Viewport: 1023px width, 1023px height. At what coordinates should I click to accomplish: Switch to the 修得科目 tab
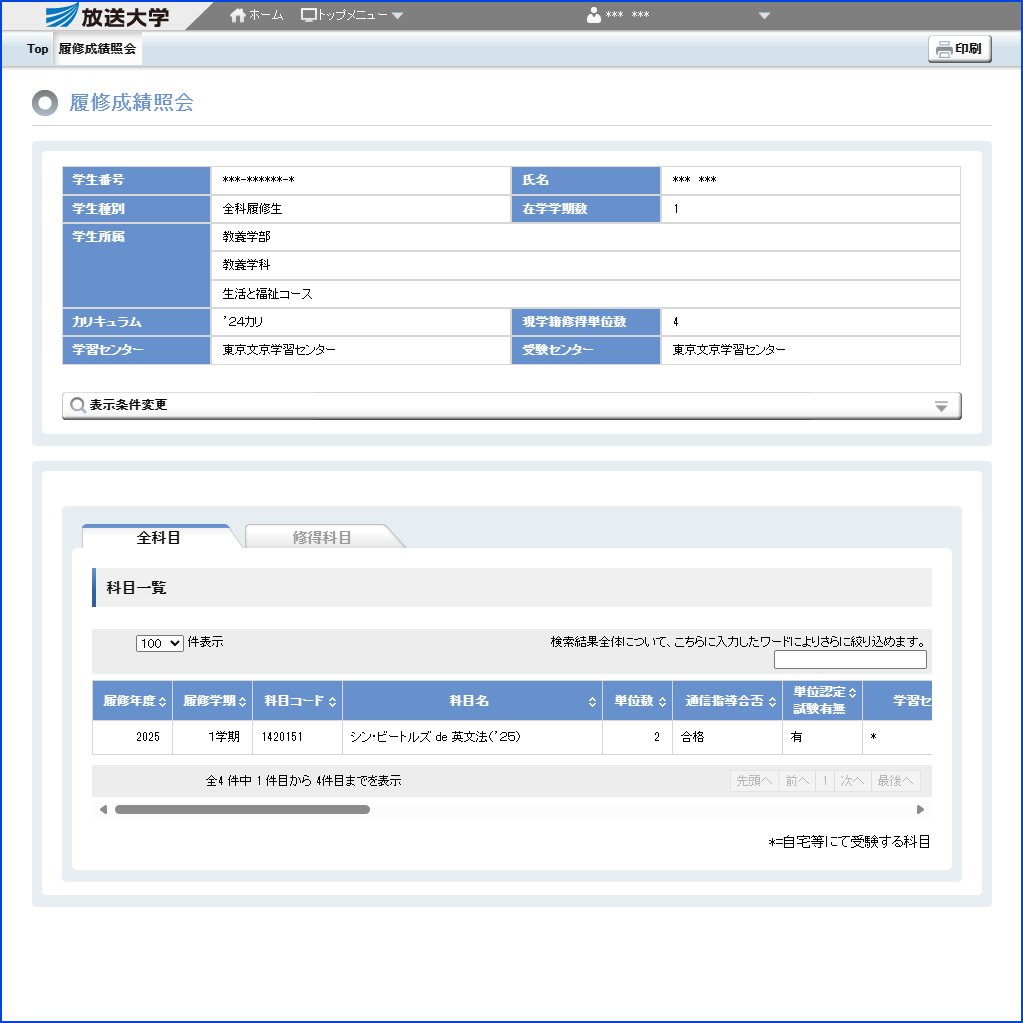coord(322,537)
